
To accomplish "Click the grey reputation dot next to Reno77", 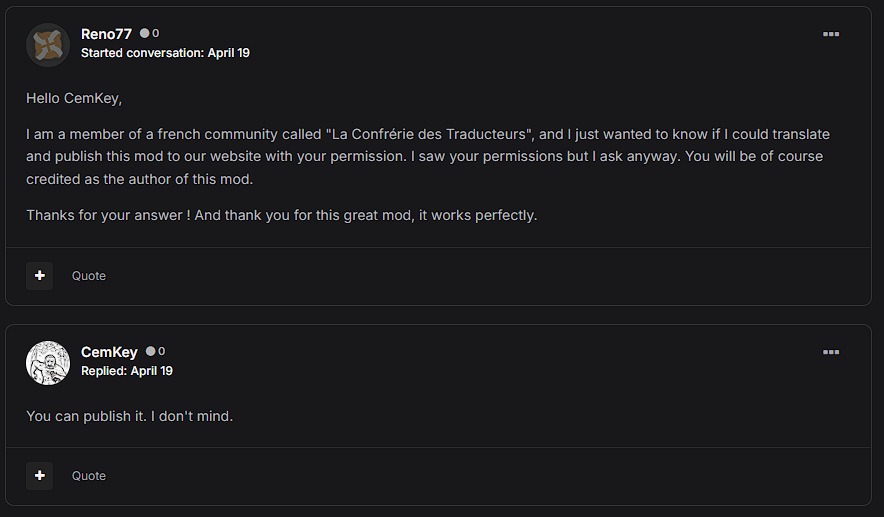I will [x=145, y=33].
